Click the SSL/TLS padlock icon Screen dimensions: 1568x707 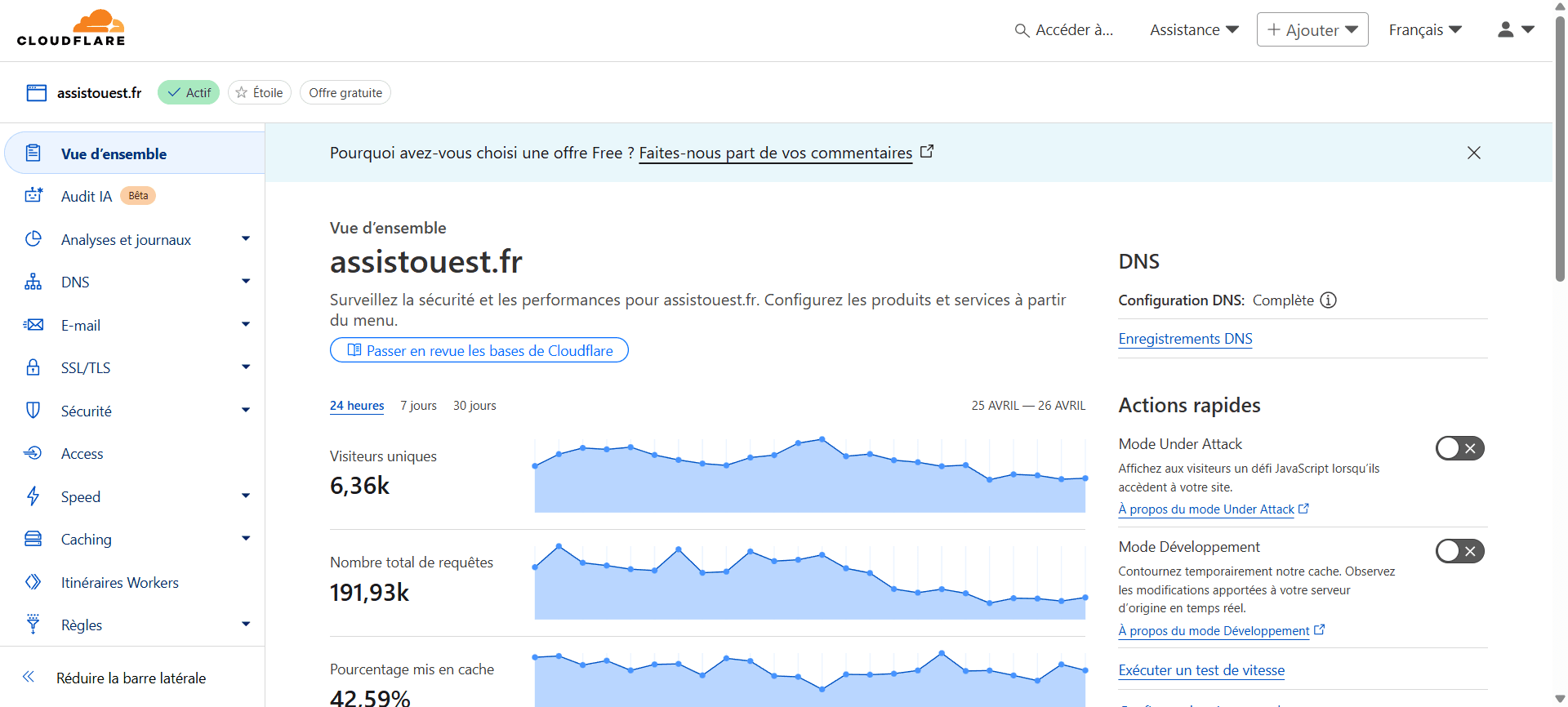click(33, 367)
